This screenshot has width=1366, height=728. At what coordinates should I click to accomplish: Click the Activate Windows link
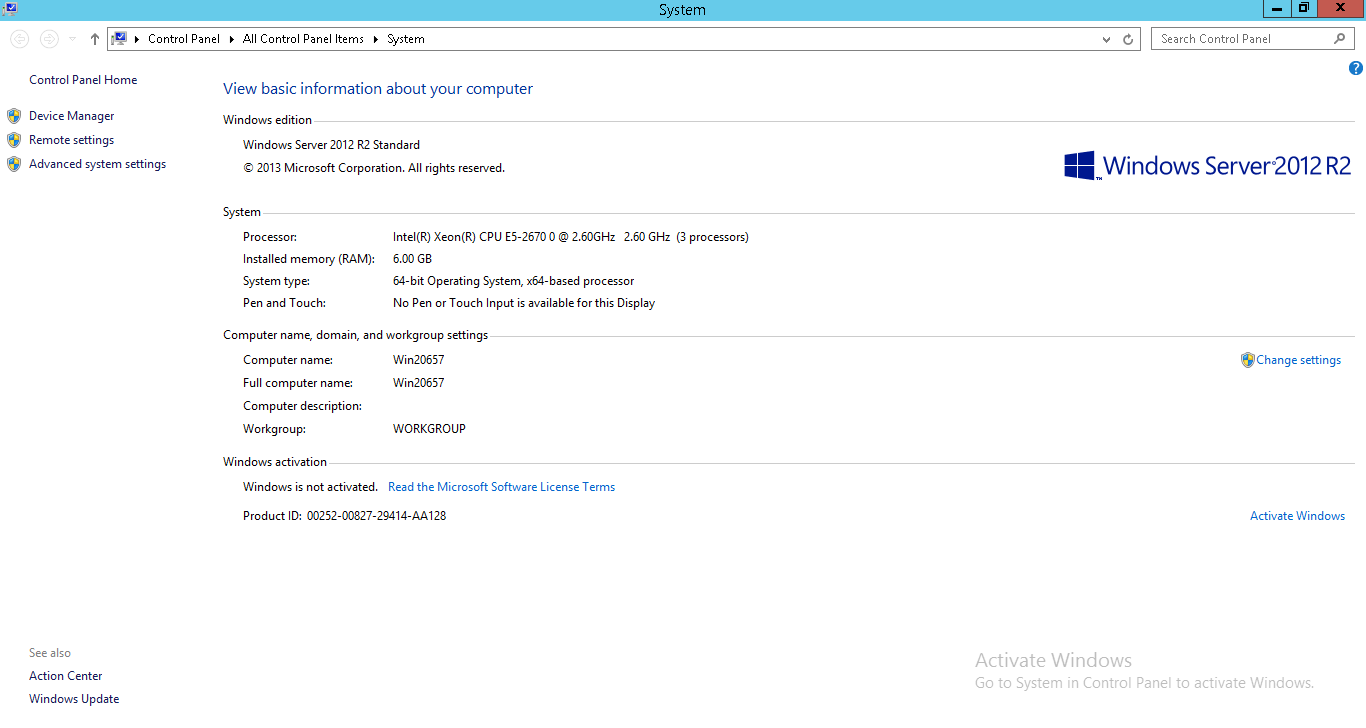1297,516
